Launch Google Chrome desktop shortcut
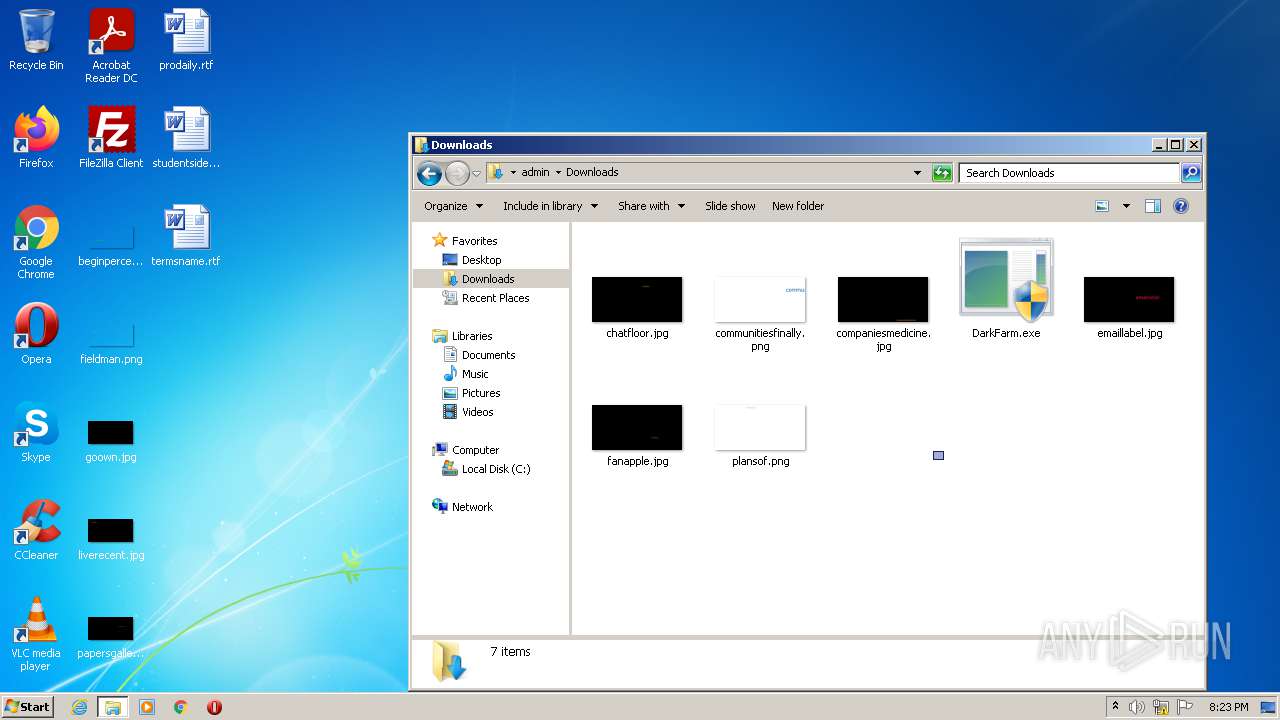 click(x=36, y=242)
